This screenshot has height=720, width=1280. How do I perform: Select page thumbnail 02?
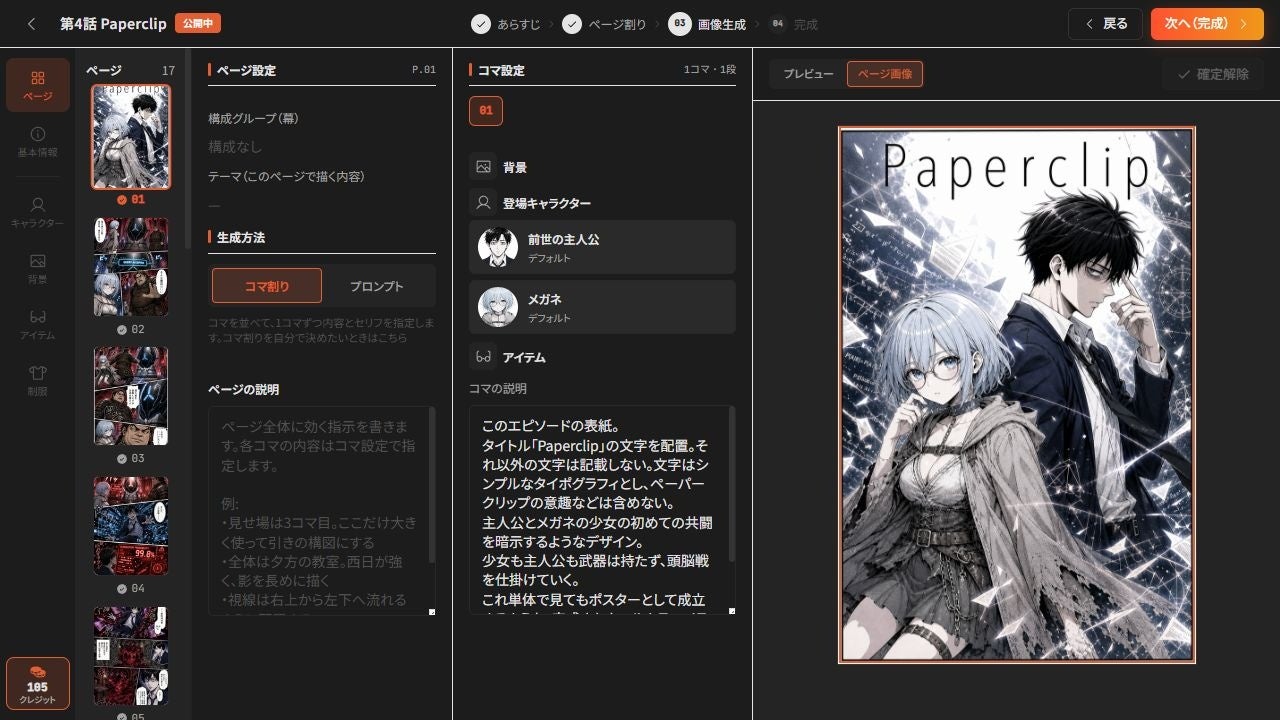131,267
